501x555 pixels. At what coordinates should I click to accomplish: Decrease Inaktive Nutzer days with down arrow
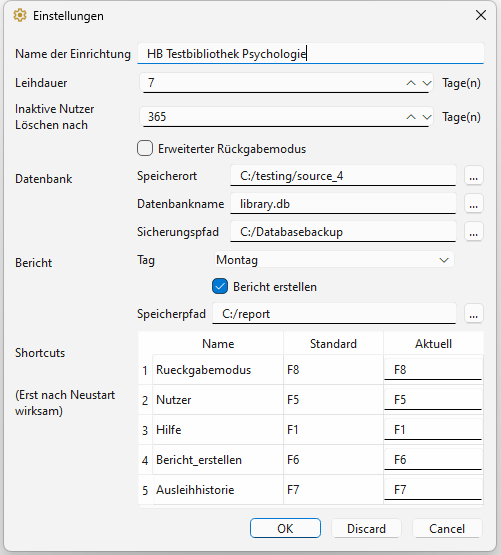pyautogui.click(x=427, y=117)
